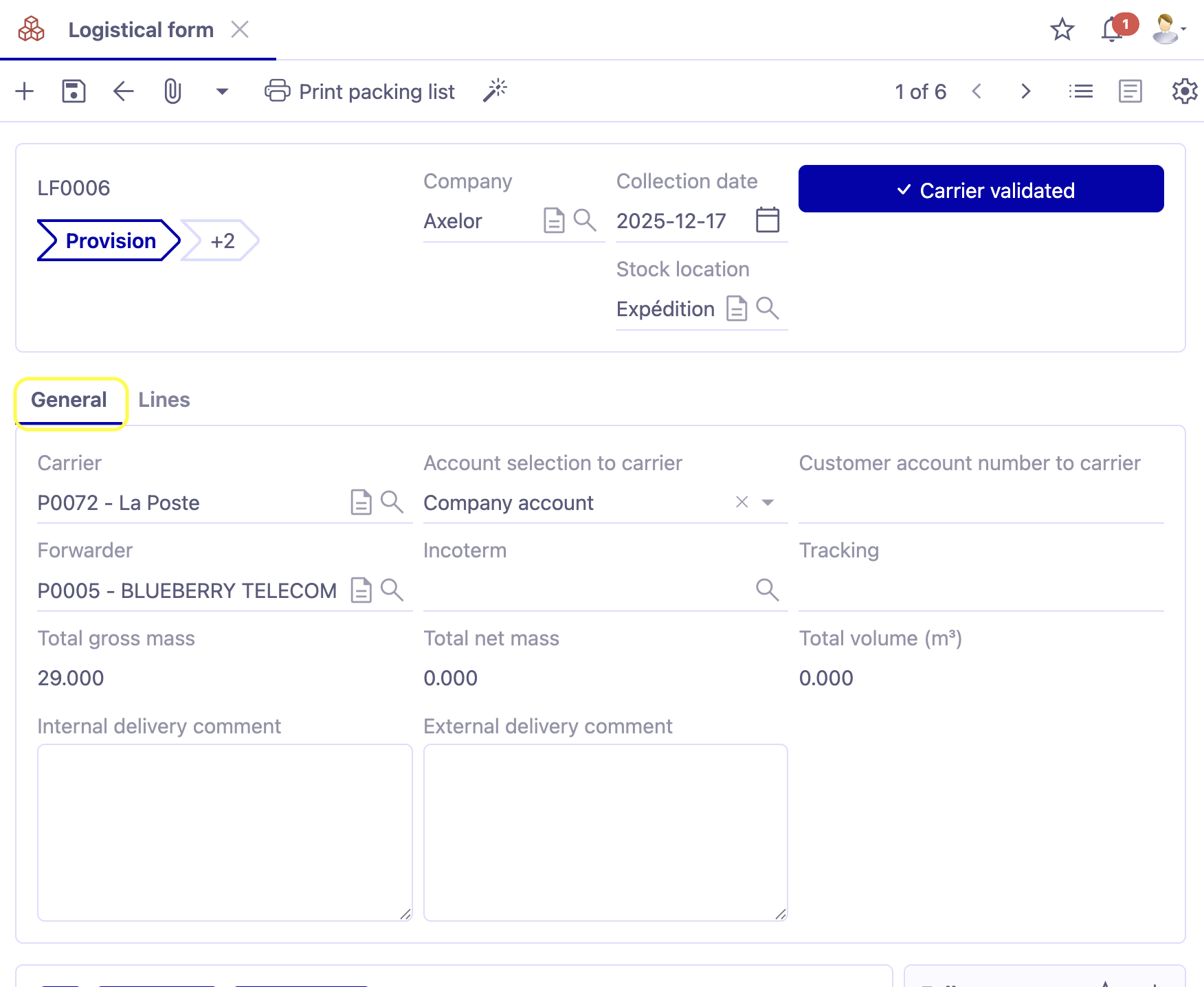The height and width of the screenshot is (987, 1204).
Task: Select the General tab
Action: [69, 399]
